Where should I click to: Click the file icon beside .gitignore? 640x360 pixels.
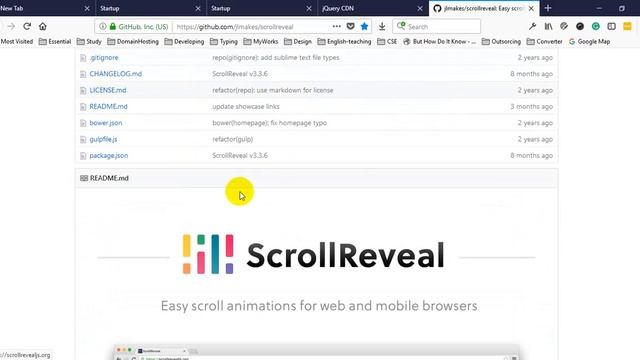tap(83, 58)
